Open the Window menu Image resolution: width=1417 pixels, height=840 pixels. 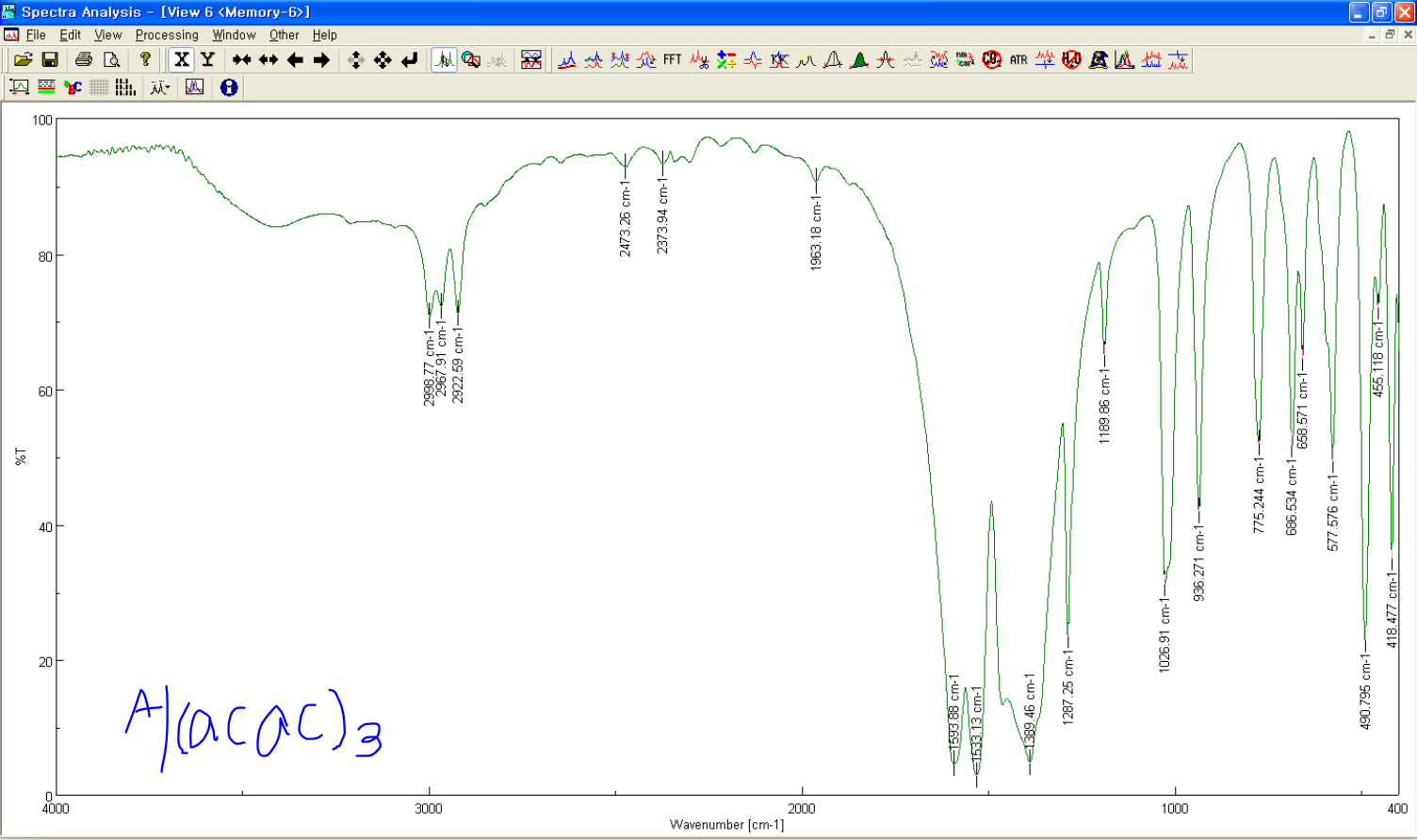click(234, 35)
